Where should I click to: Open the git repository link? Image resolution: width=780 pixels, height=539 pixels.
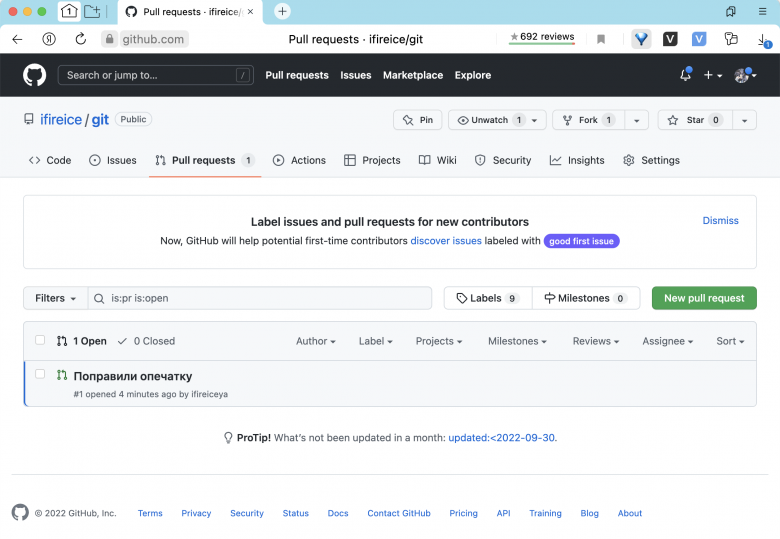(100, 120)
